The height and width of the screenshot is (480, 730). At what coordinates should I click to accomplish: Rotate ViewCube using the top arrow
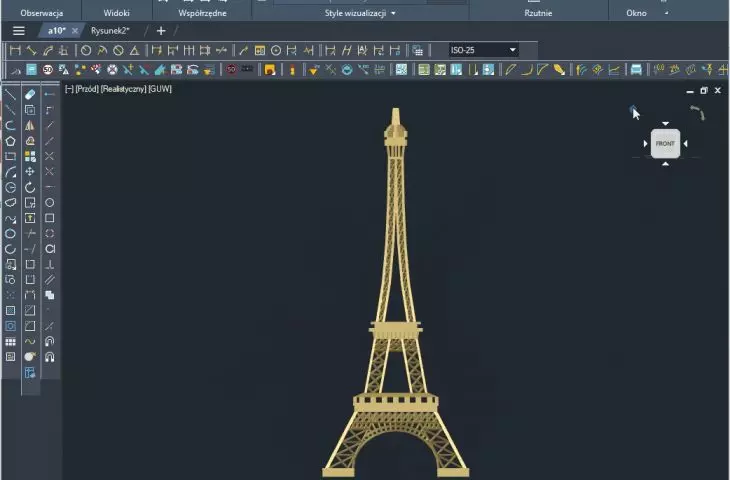665,124
